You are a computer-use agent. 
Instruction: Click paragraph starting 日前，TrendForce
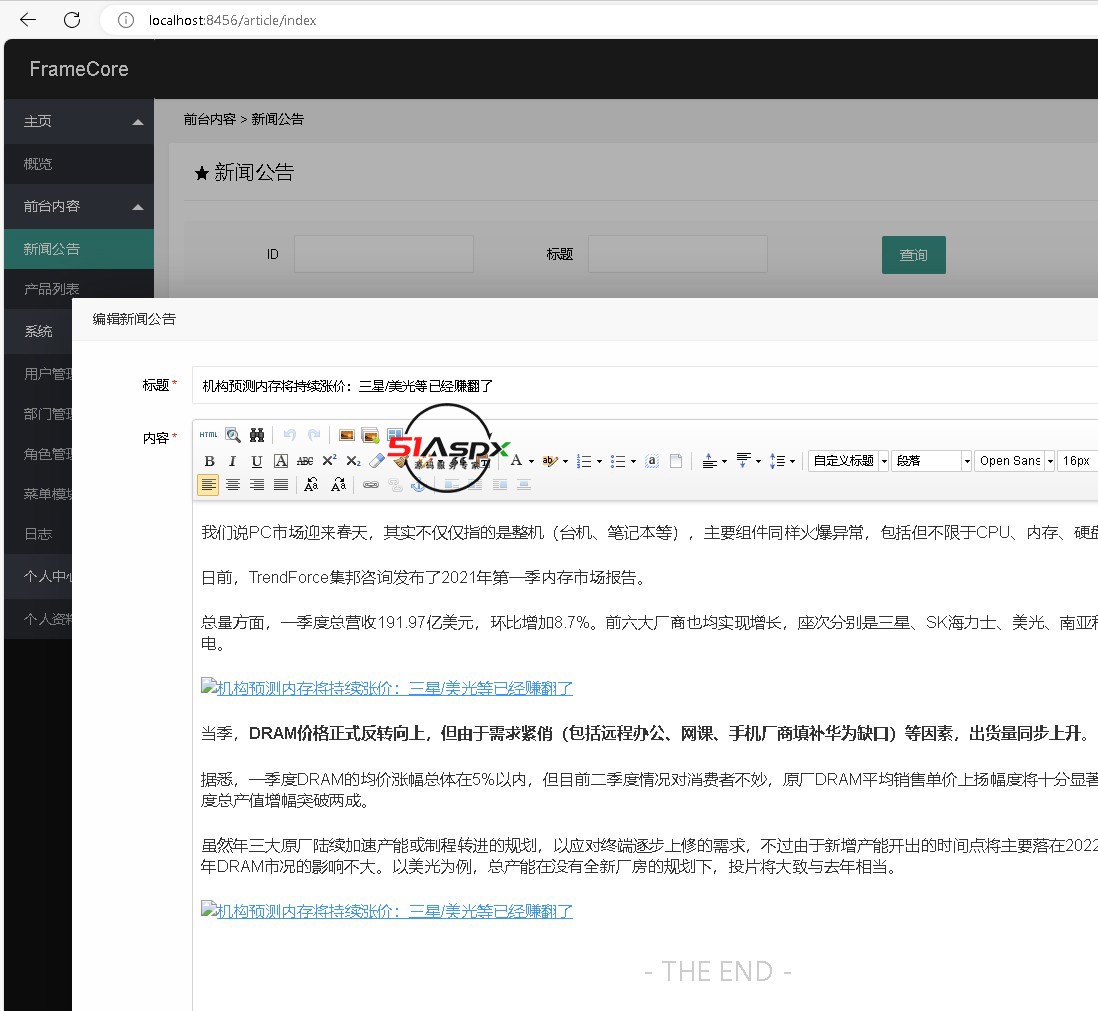423,578
